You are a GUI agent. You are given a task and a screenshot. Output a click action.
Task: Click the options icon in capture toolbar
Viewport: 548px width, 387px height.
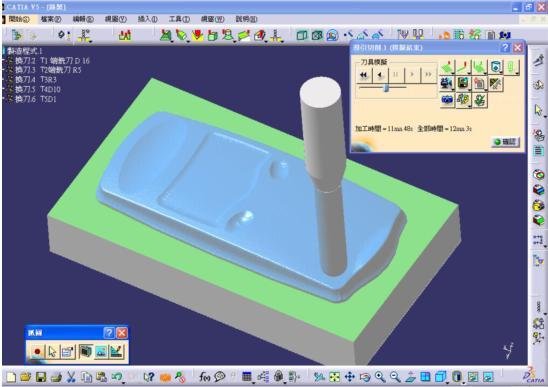coord(68,352)
